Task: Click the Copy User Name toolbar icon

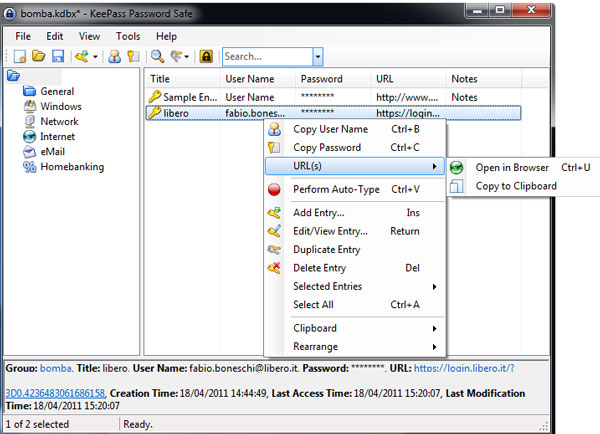Action: 114,57
